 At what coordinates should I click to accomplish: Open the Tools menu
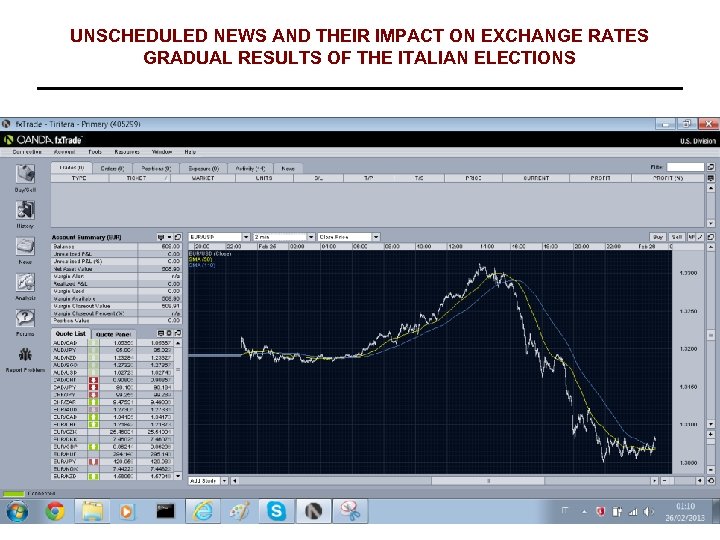(95, 152)
